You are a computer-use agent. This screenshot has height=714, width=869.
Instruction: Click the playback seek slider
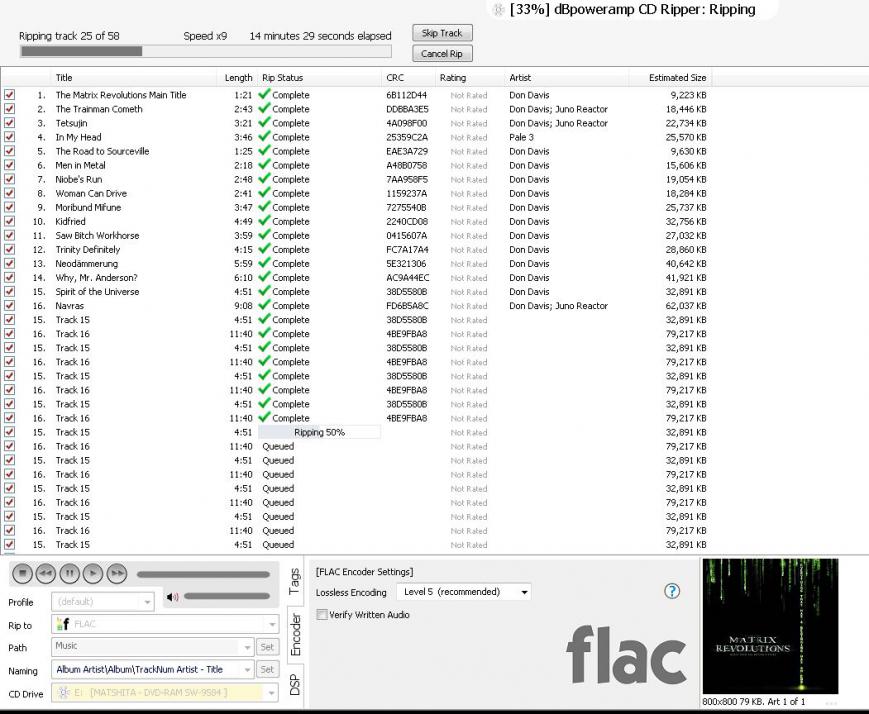point(203,574)
